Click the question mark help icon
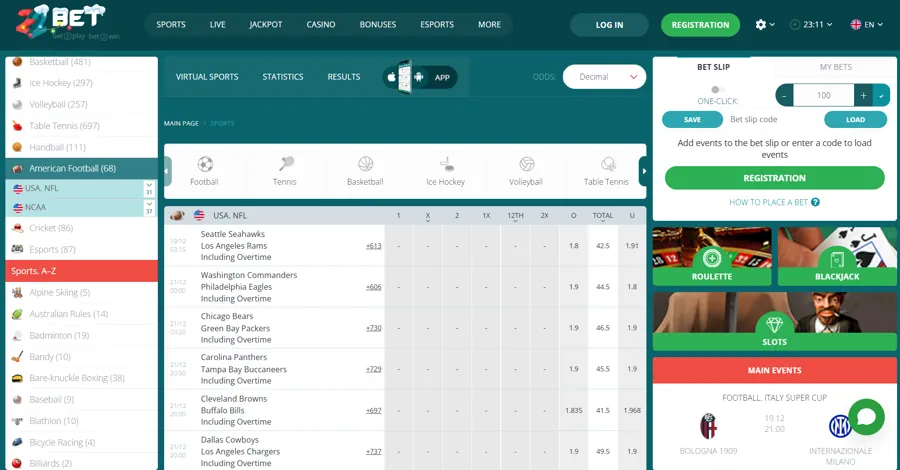Viewport: 900px width, 470px height. pos(815,202)
